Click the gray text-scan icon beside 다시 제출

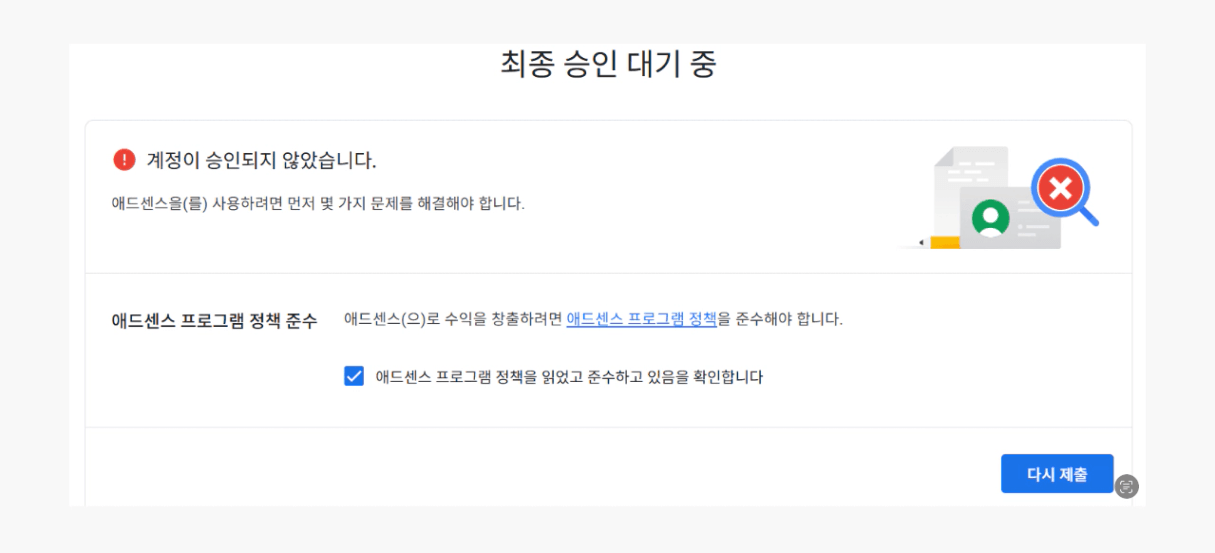tap(1127, 486)
